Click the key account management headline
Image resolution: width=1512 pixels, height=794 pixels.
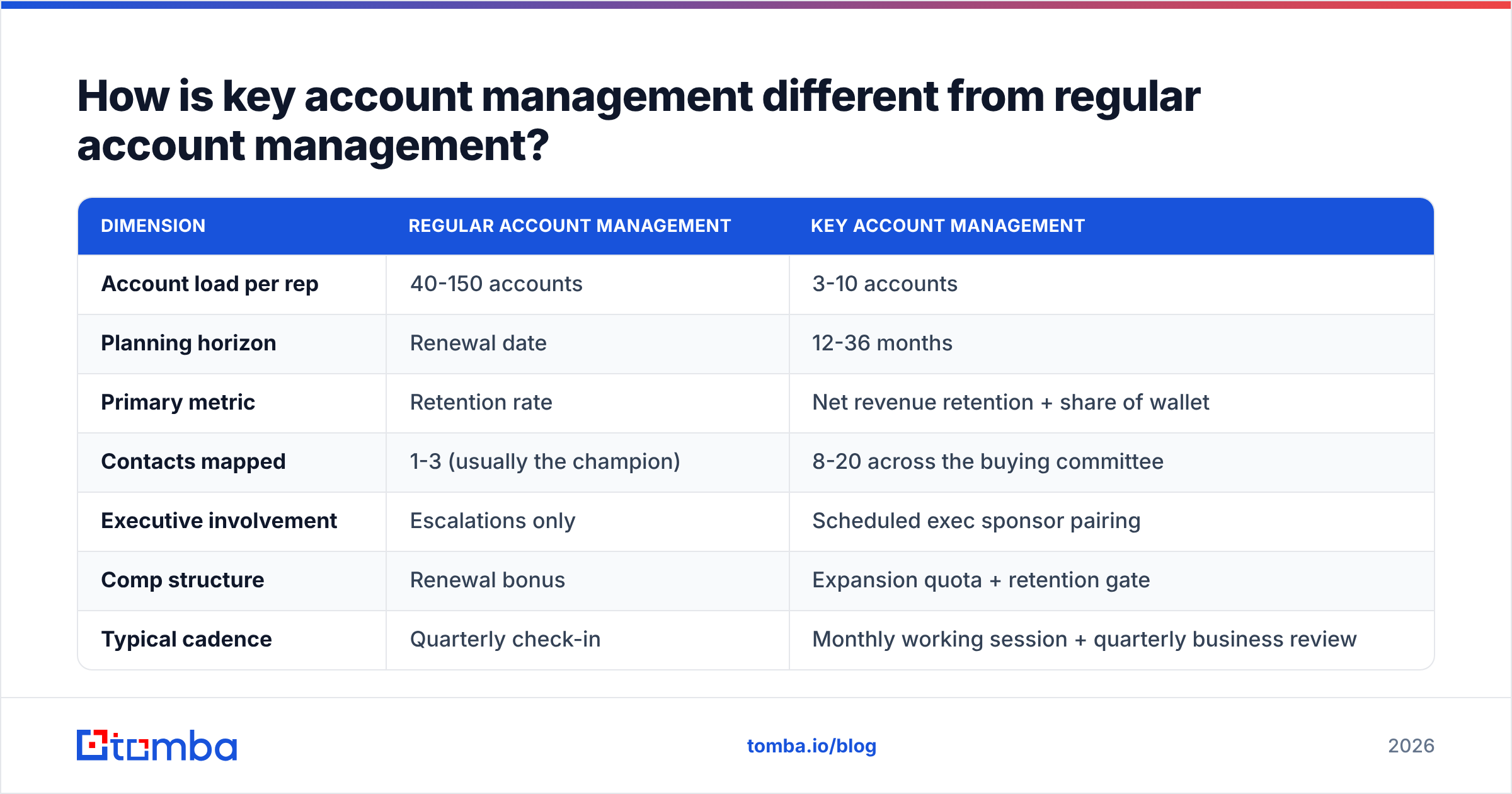(638, 121)
